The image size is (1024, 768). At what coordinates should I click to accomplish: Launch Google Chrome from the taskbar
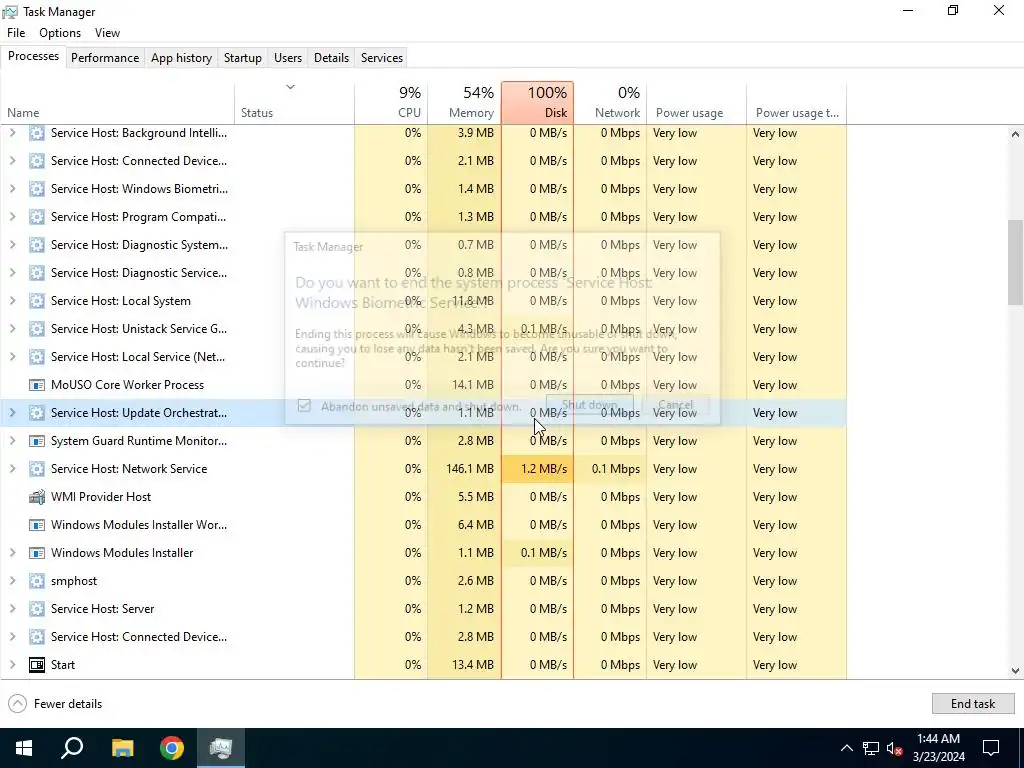click(x=172, y=748)
